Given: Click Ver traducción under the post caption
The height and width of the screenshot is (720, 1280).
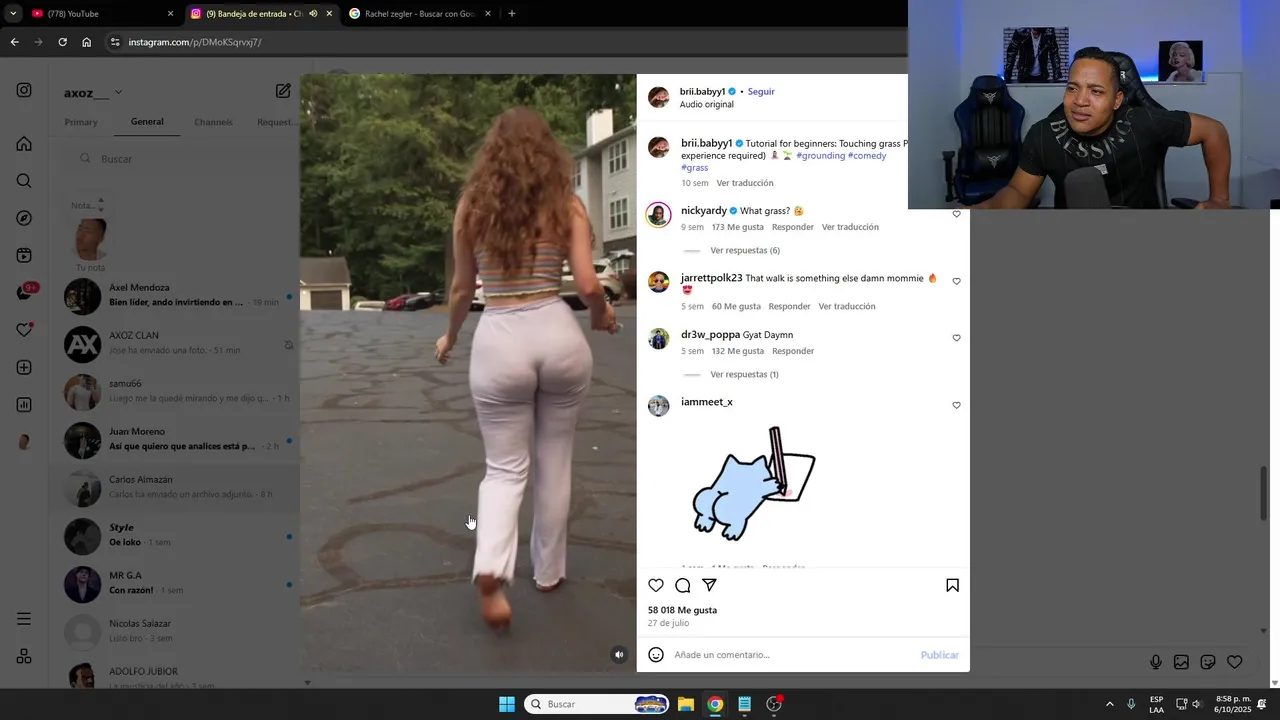Looking at the screenshot, I should click(745, 183).
